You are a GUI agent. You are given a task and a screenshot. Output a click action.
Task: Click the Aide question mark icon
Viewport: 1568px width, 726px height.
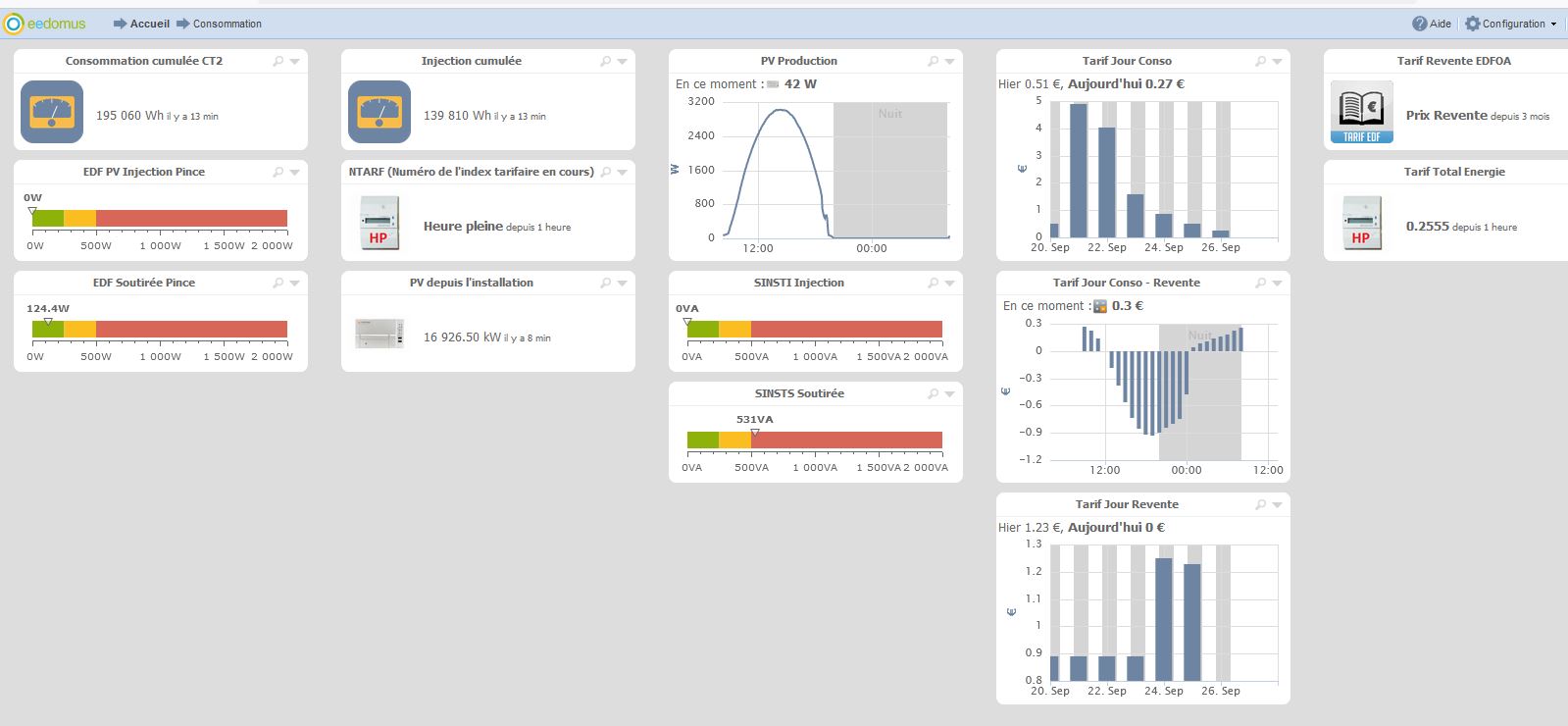click(1419, 24)
